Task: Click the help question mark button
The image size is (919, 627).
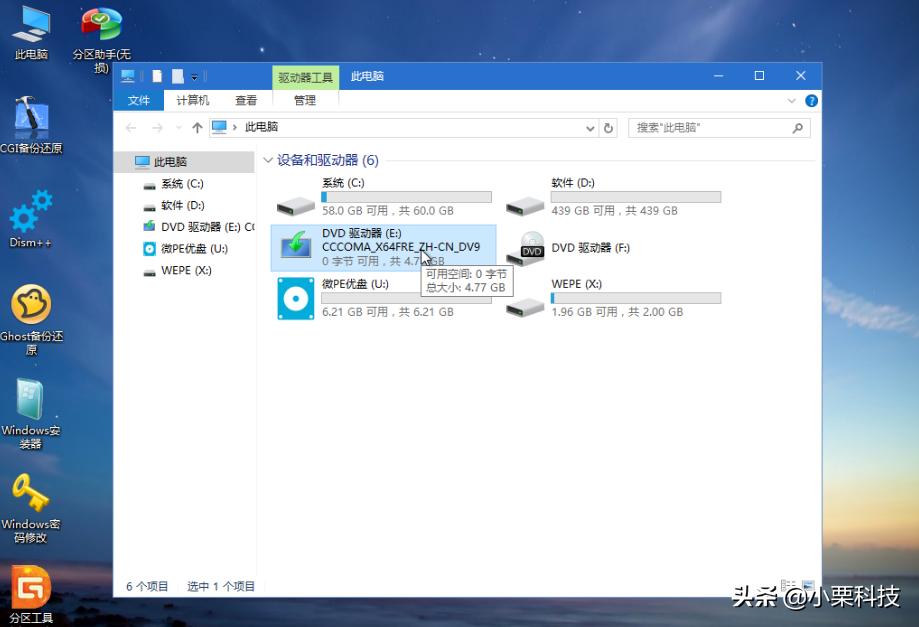Action: click(812, 100)
